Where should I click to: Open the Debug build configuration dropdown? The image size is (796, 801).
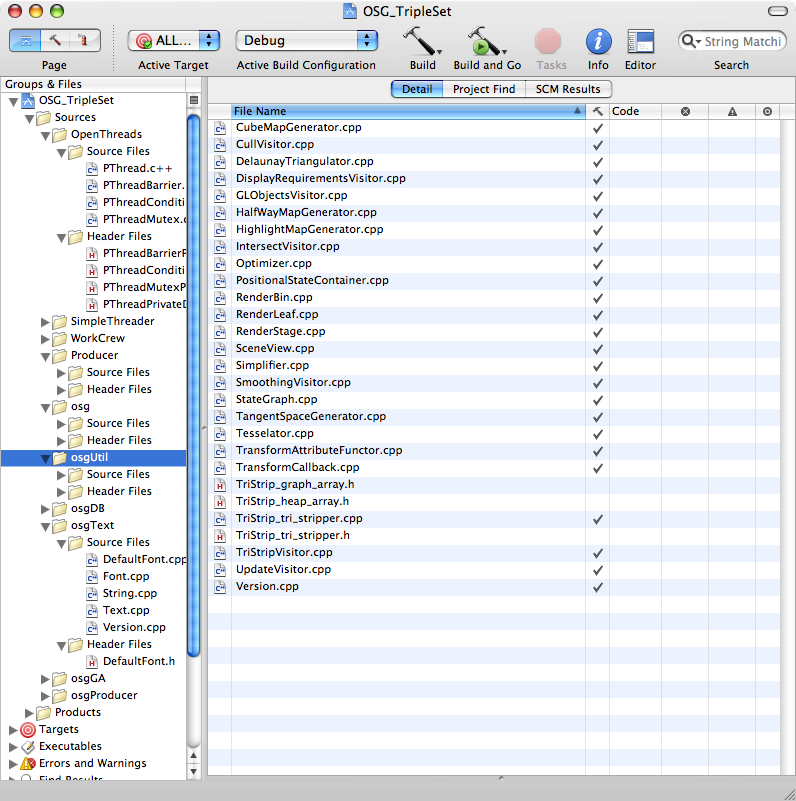tap(307, 41)
